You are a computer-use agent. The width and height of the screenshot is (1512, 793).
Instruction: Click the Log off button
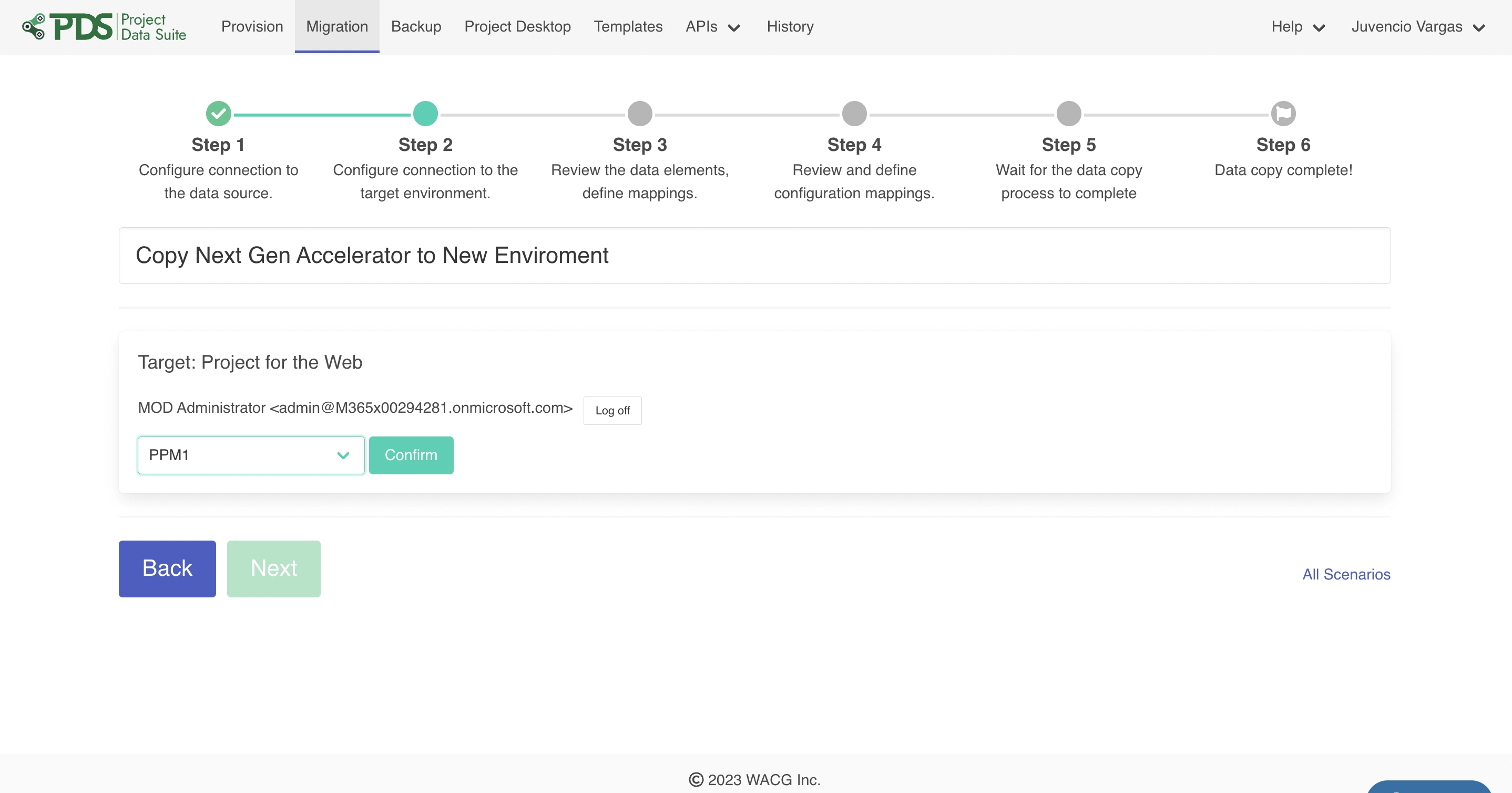(612, 410)
